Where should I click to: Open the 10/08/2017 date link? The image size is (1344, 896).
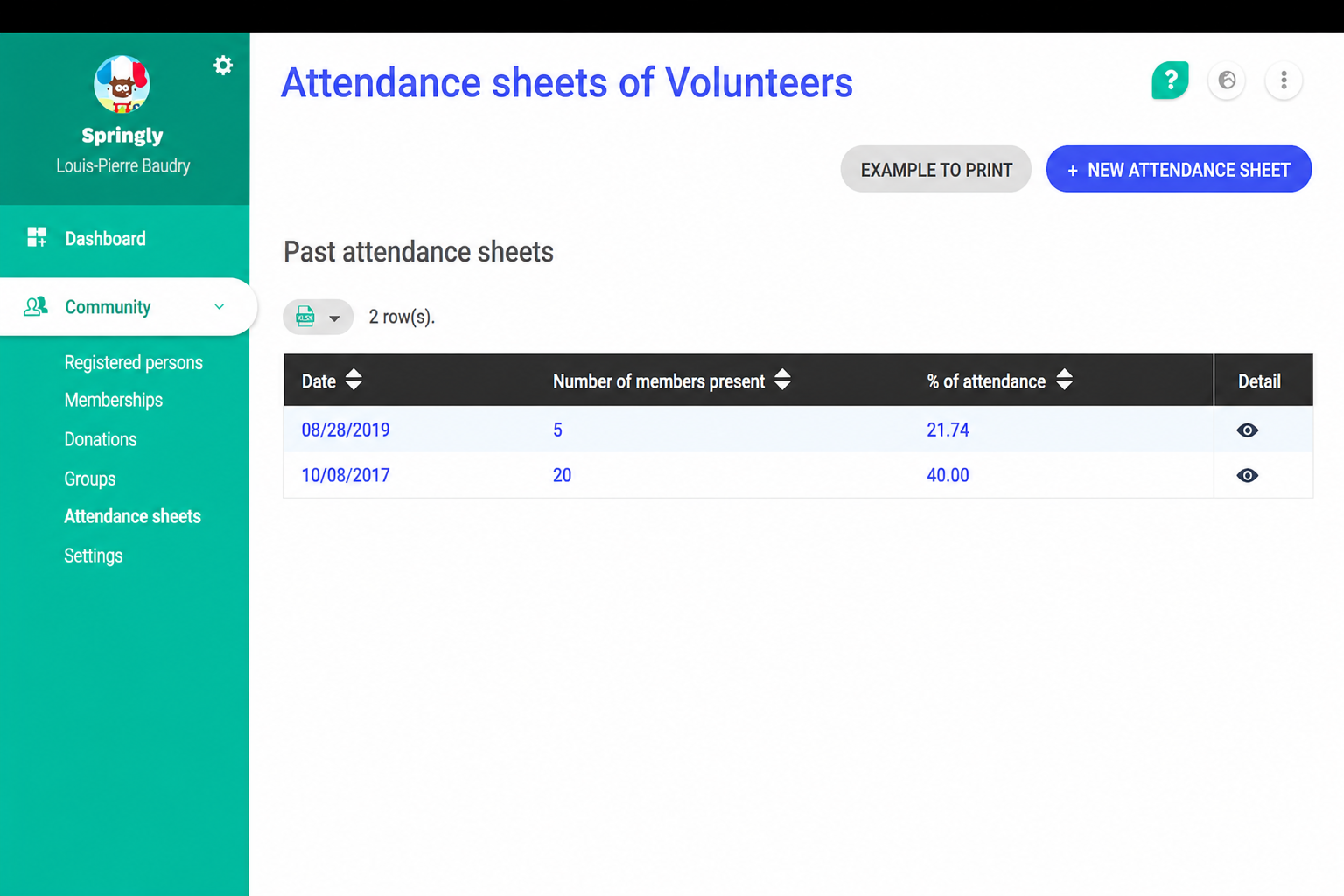pos(346,475)
